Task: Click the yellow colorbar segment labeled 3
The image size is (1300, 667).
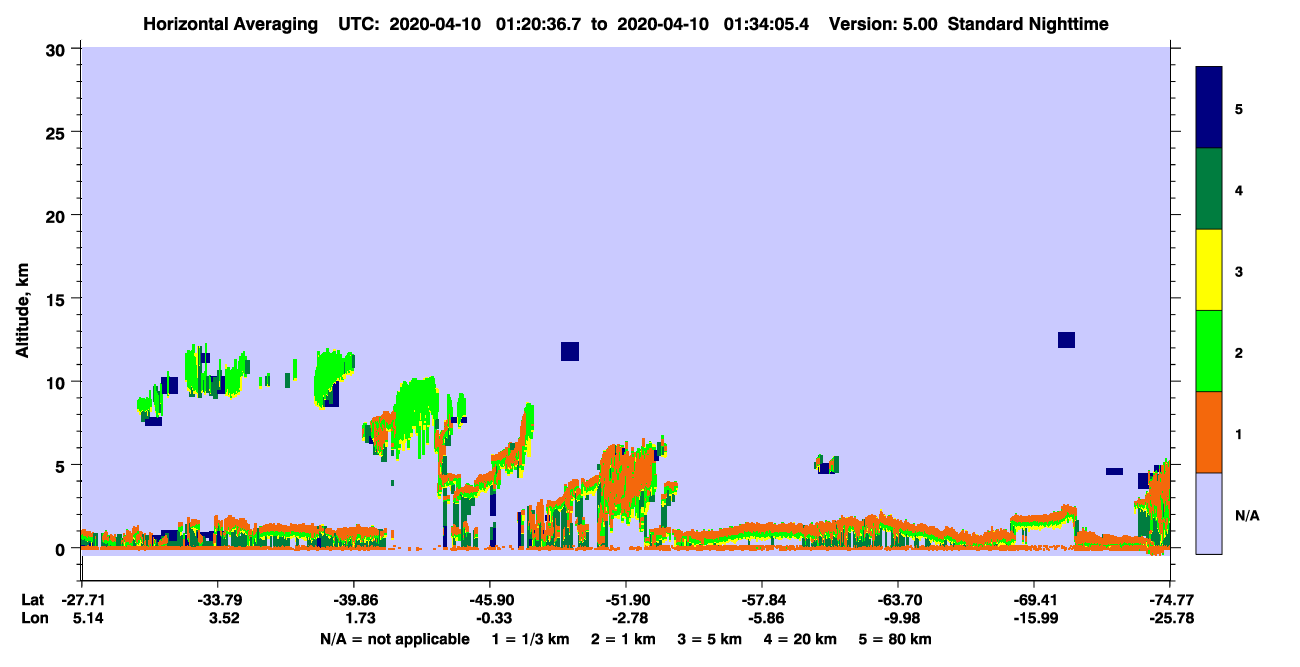Action: pos(1209,270)
